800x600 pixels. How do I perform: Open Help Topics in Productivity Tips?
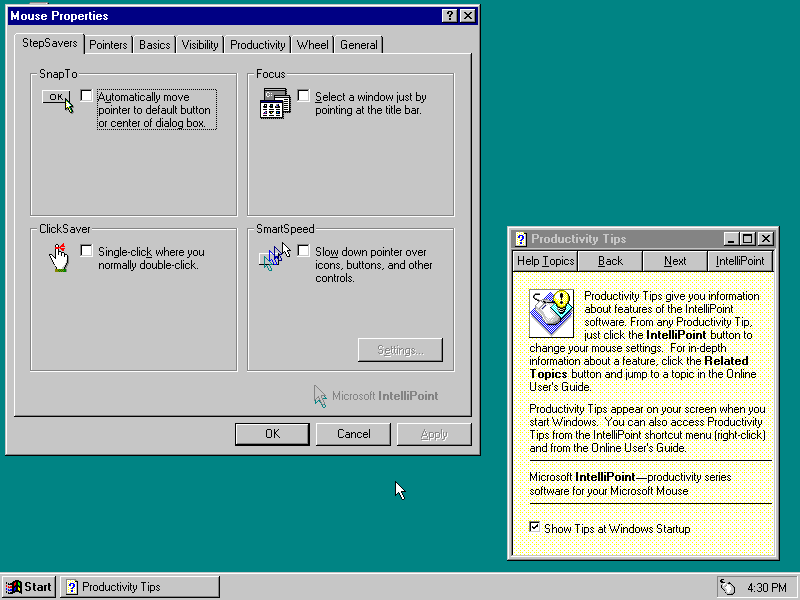pos(545,261)
